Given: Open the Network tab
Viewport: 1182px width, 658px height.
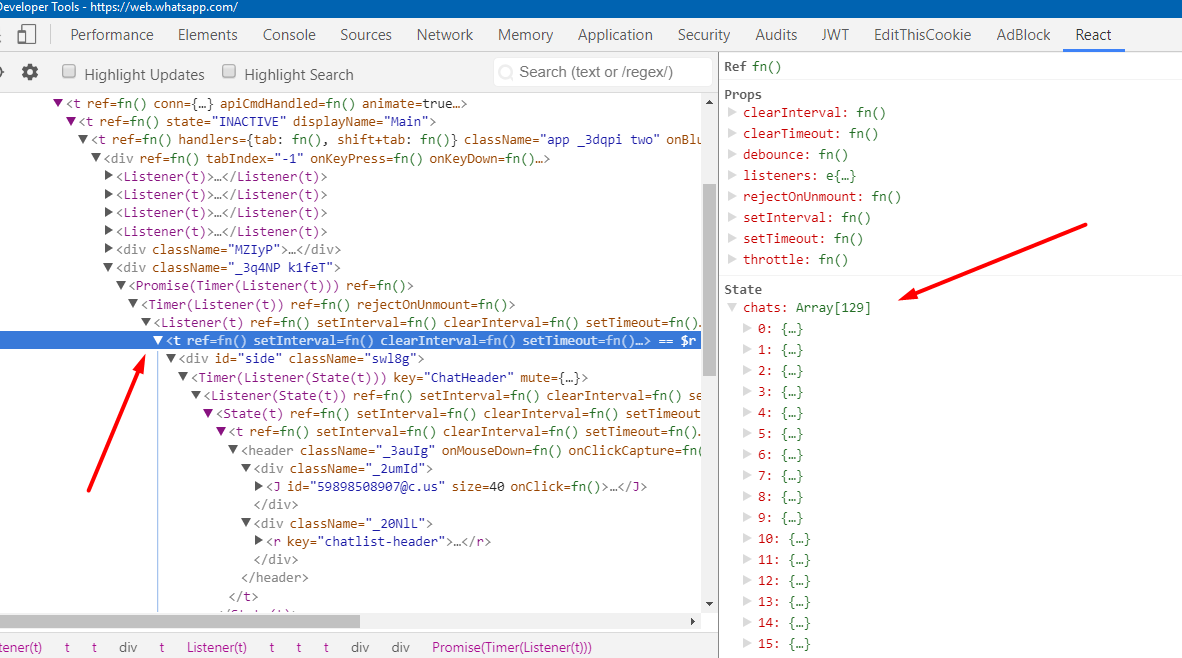Looking at the screenshot, I should pyautogui.click(x=445, y=35).
